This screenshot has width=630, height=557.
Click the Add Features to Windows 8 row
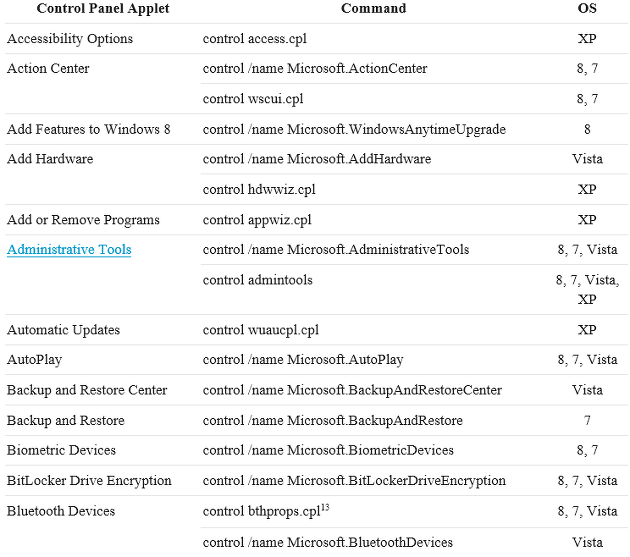(x=317, y=129)
